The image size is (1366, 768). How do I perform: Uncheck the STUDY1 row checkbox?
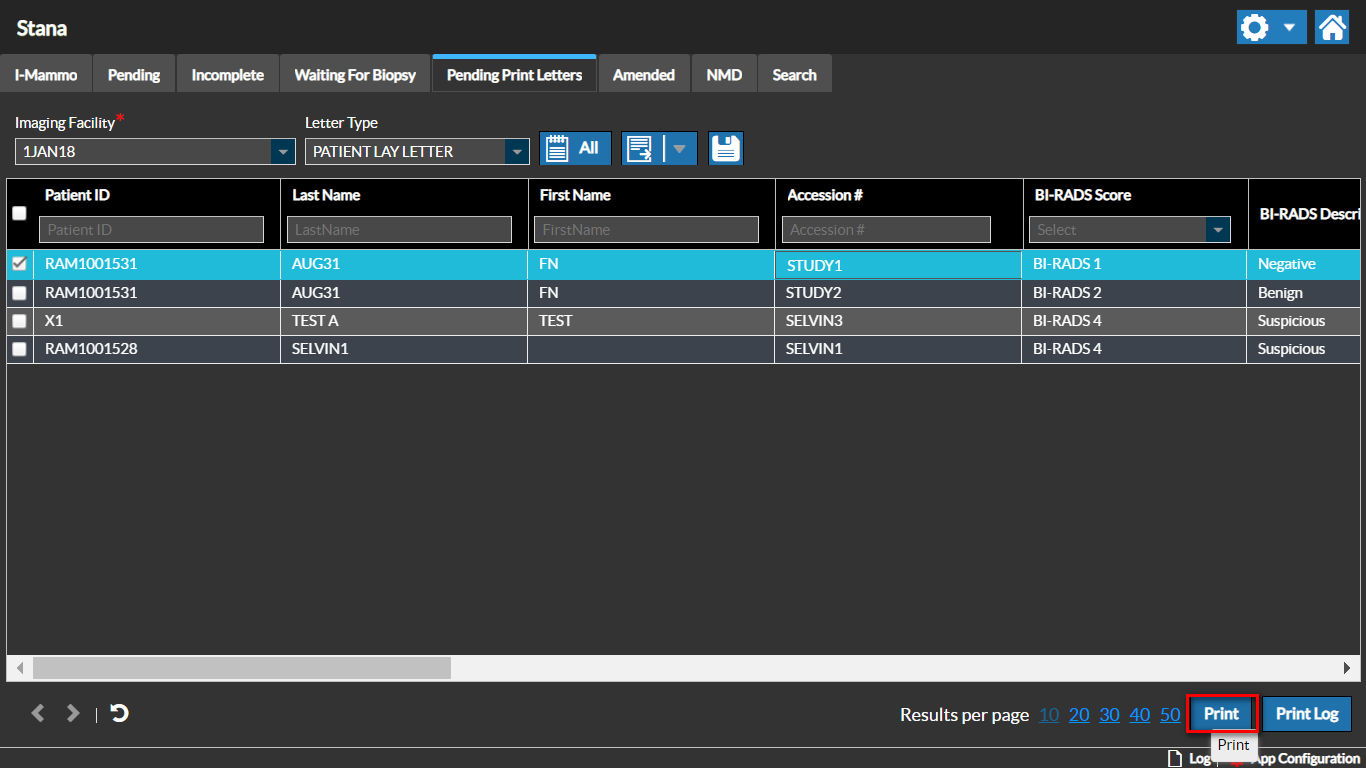point(19,264)
